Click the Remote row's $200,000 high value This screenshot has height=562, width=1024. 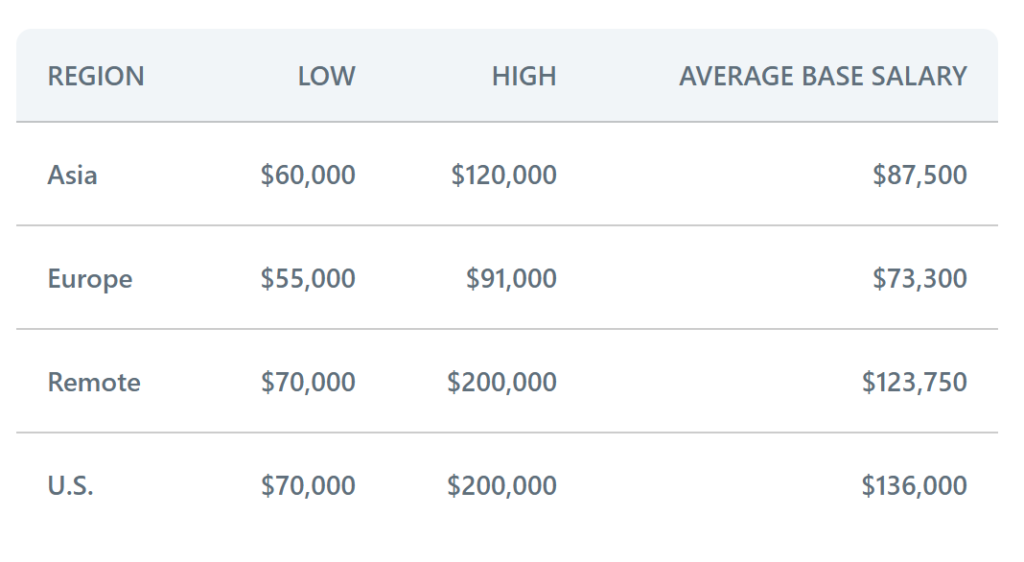click(x=502, y=382)
